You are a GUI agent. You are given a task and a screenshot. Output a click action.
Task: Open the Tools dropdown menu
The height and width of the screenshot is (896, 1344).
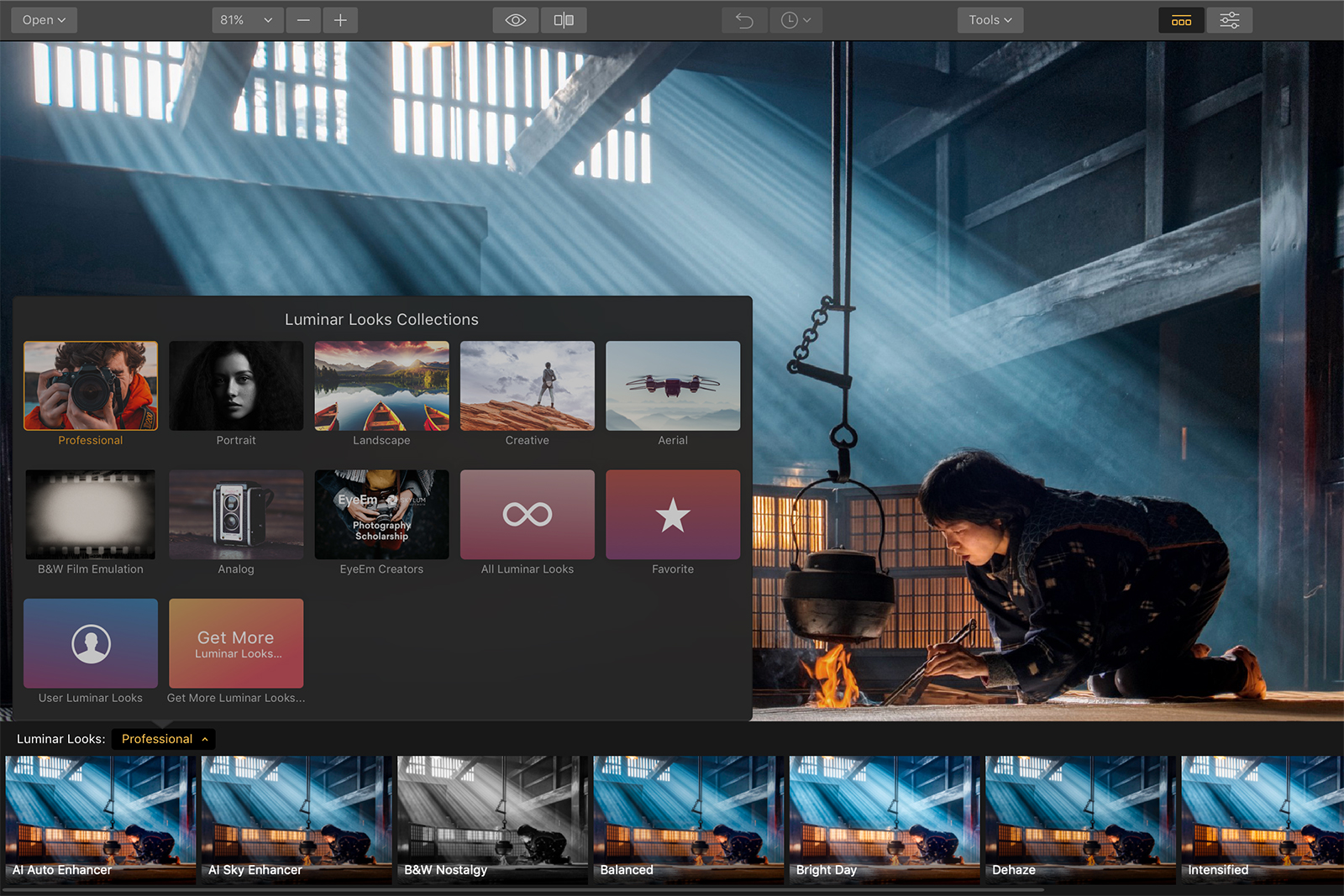click(x=990, y=20)
